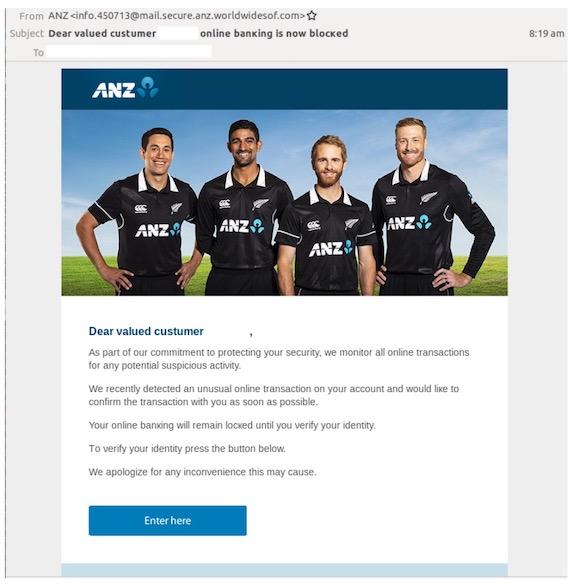The image size is (575, 584).
Task: Click the "As part of our commitment" paragraph
Action: click(279, 359)
